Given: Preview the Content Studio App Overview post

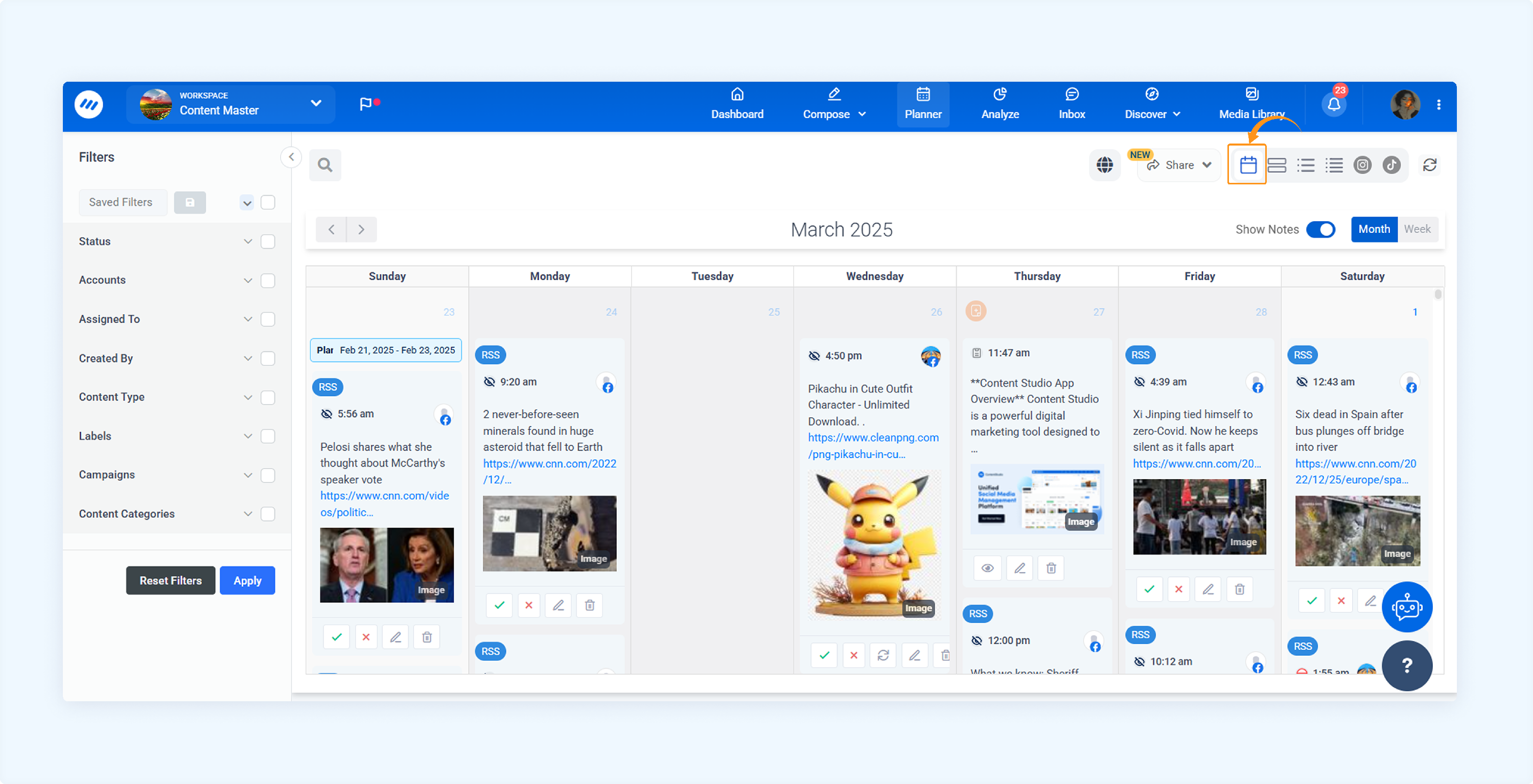Looking at the screenshot, I should (987, 568).
